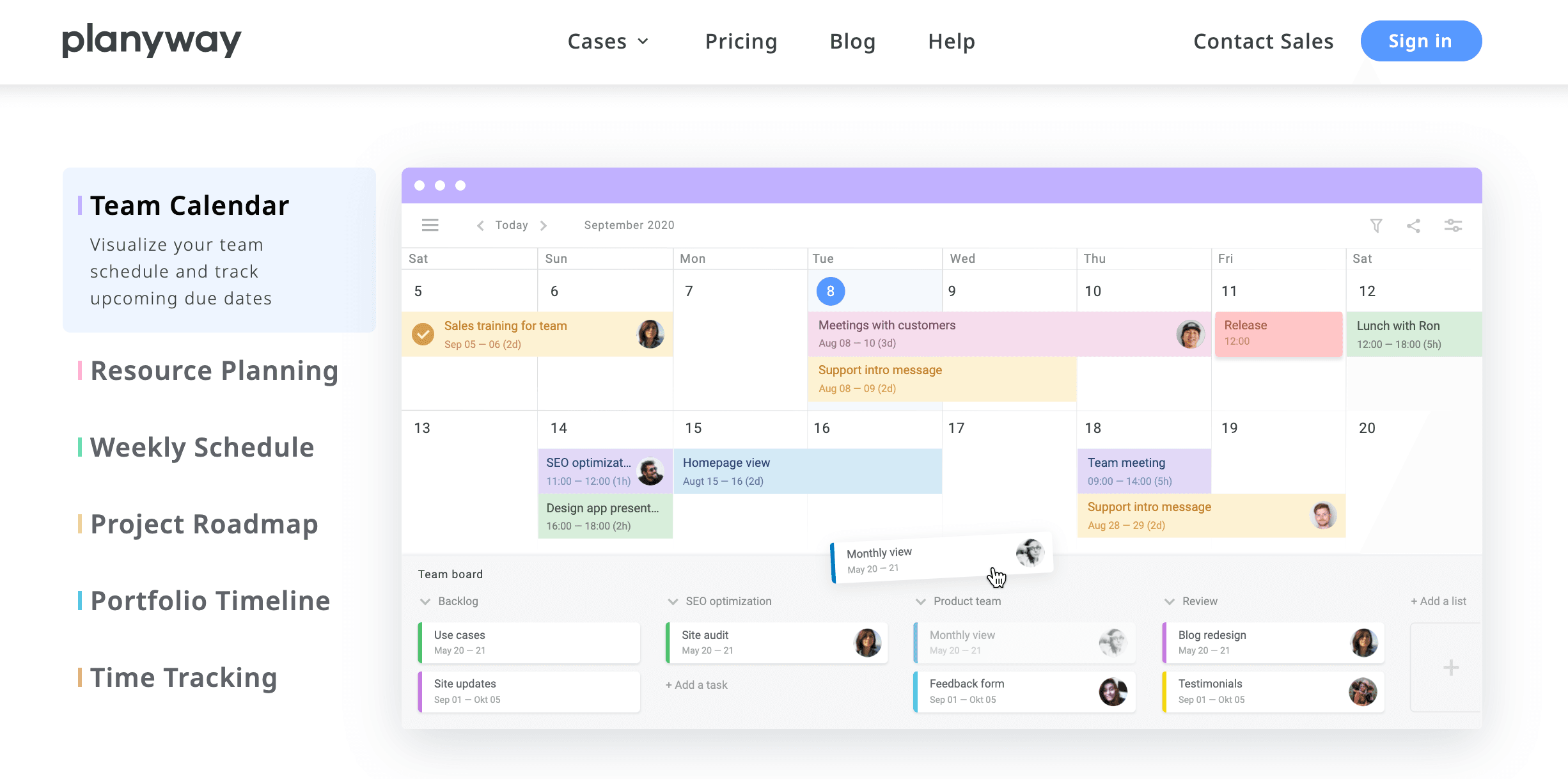Expand the Cases dropdown menu
The image size is (1568, 779).
(x=608, y=42)
